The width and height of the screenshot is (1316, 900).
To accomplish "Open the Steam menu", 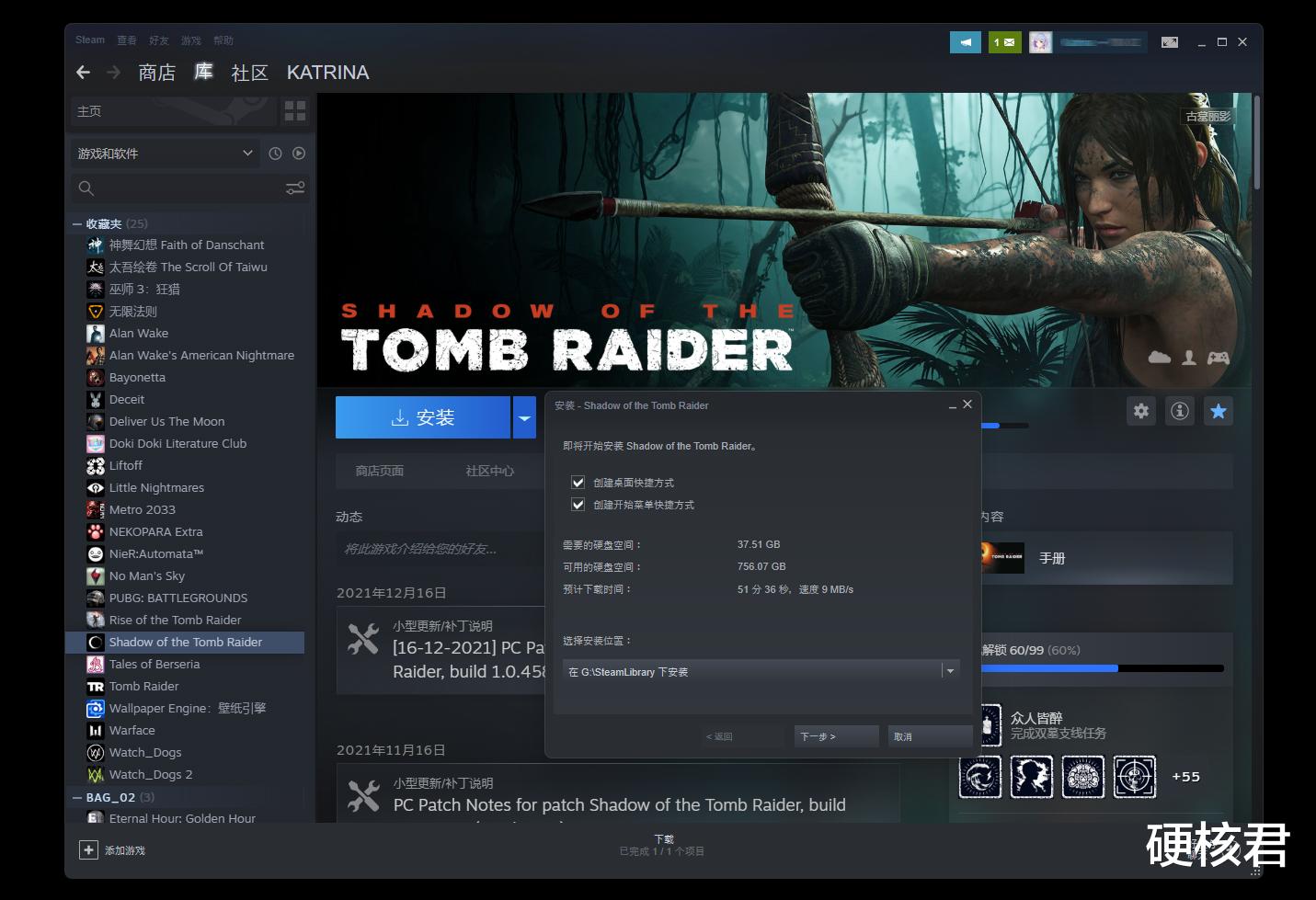I will (x=90, y=40).
